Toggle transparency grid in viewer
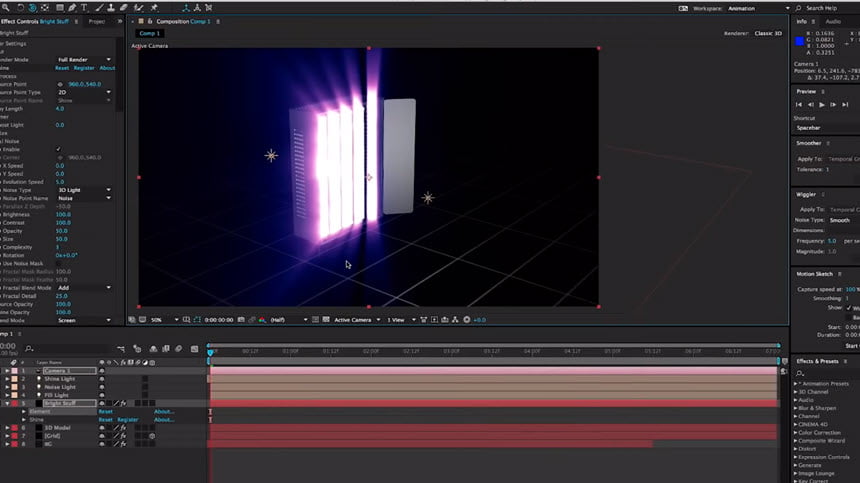Image resolution: width=860 pixels, height=483 pixels. click(x=326, y=320)
